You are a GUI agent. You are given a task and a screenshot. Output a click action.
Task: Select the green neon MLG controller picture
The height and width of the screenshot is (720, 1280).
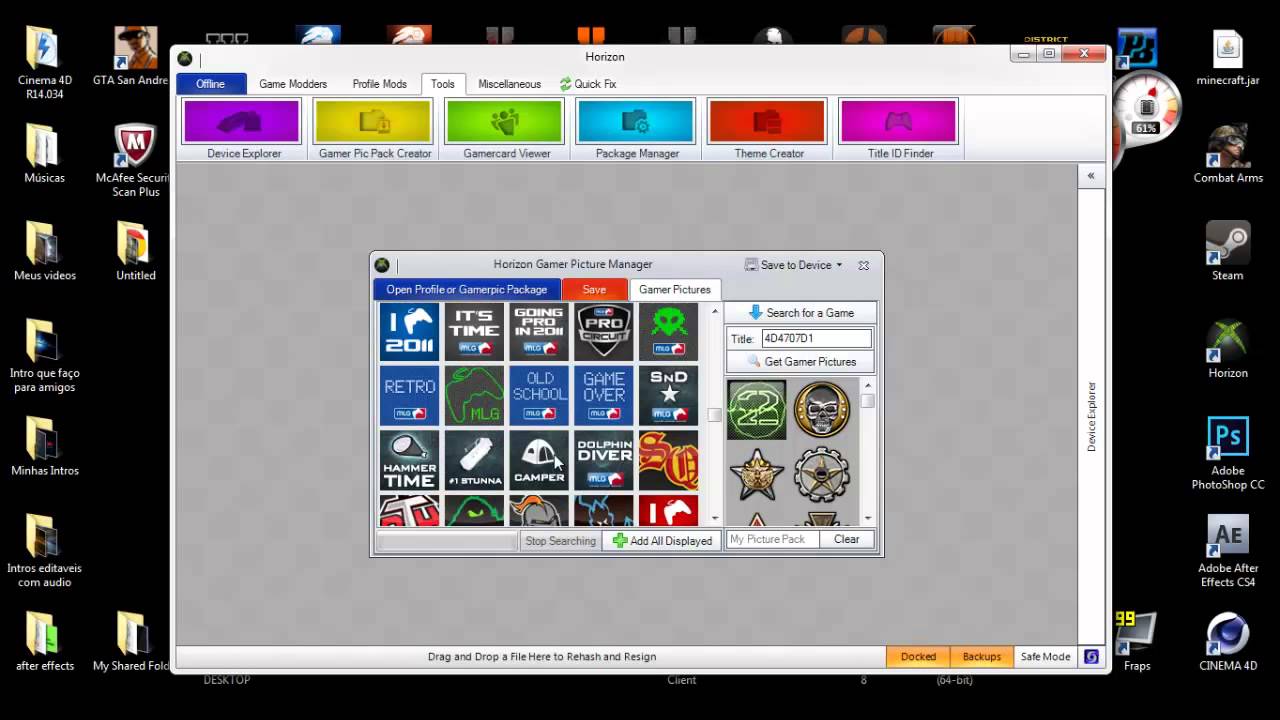474,396
